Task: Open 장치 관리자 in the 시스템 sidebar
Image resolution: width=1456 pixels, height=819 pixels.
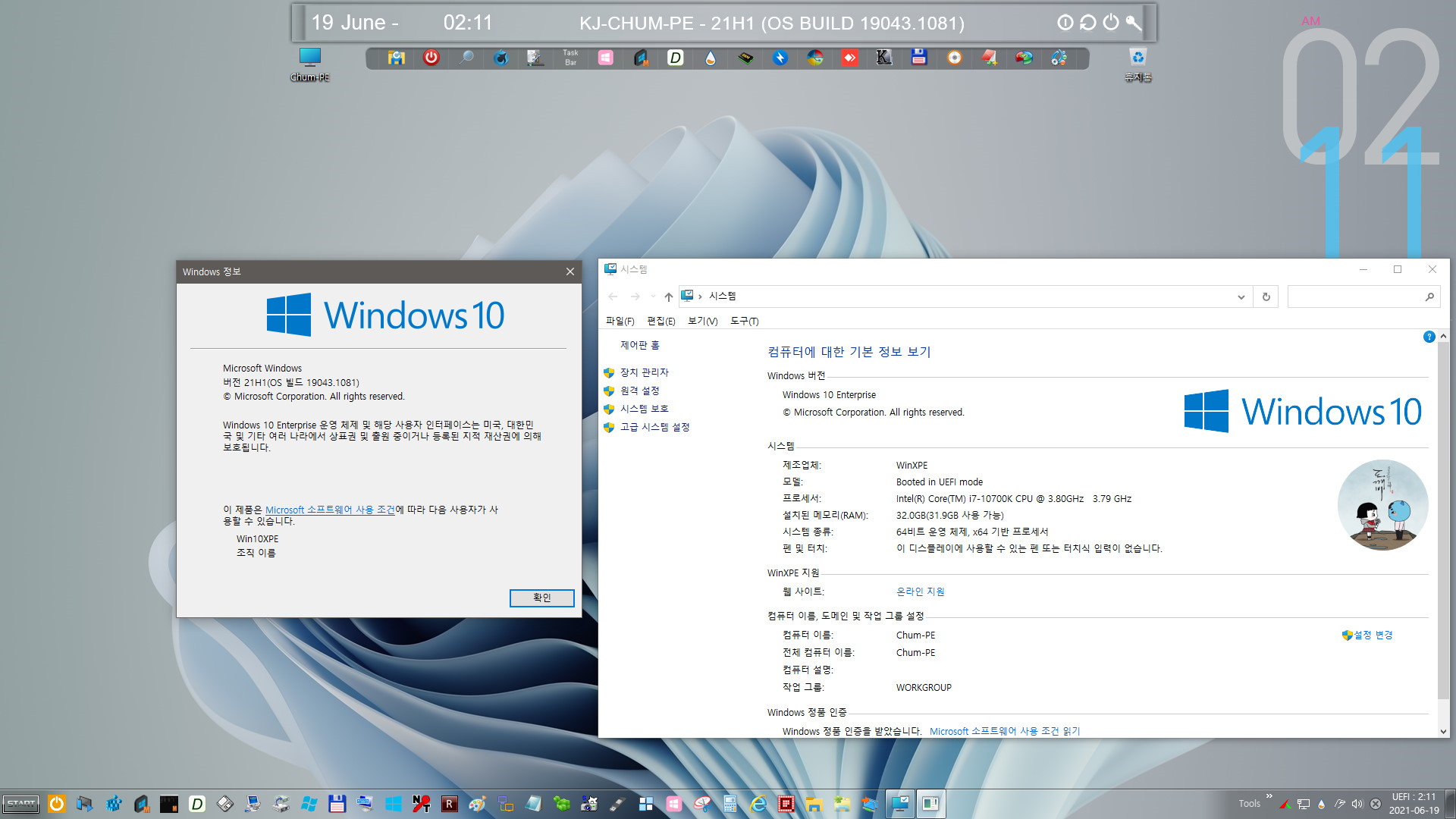Action: coord(645,372)
